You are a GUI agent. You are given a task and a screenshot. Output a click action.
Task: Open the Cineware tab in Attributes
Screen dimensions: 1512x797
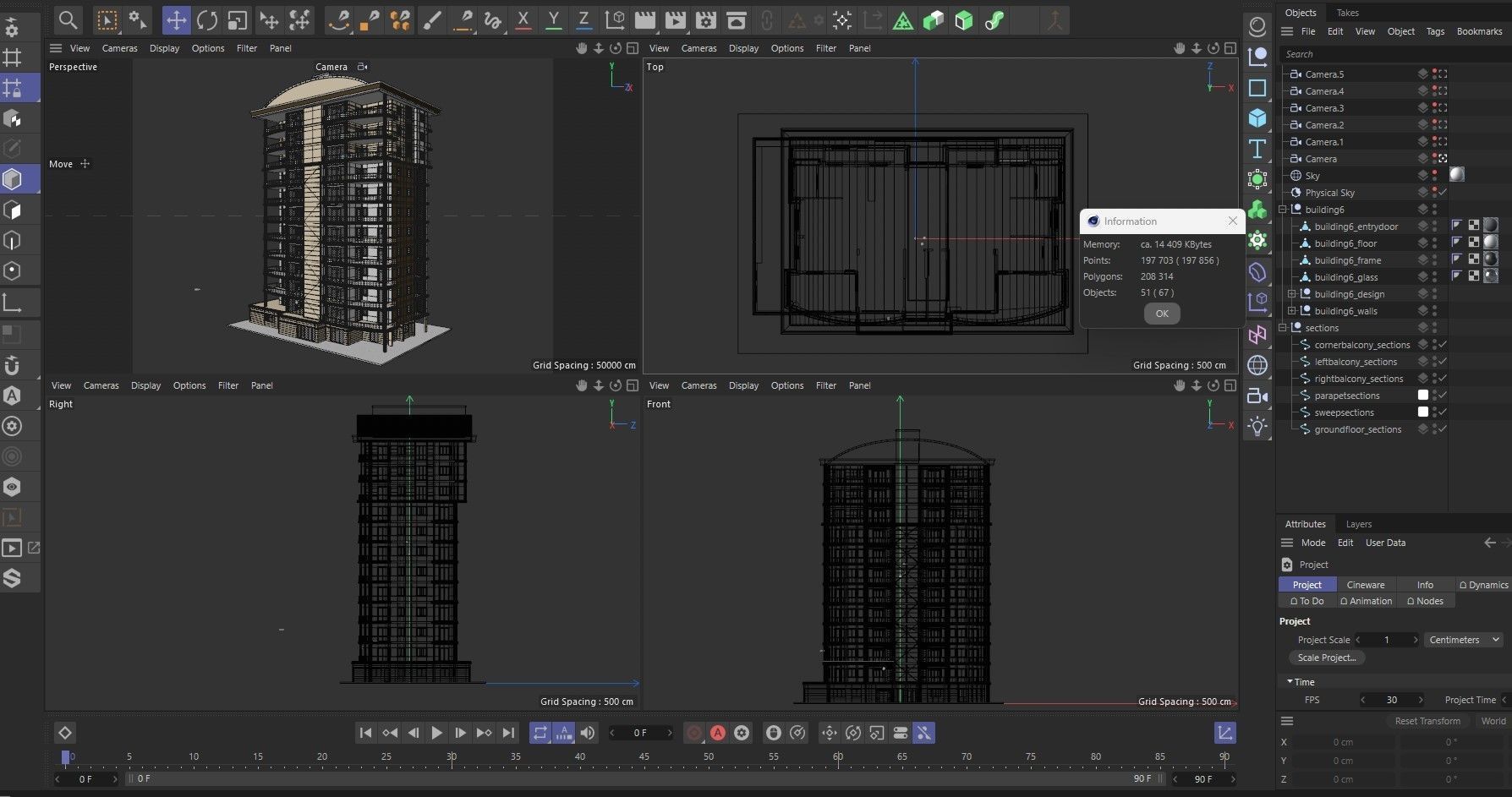1366,585
